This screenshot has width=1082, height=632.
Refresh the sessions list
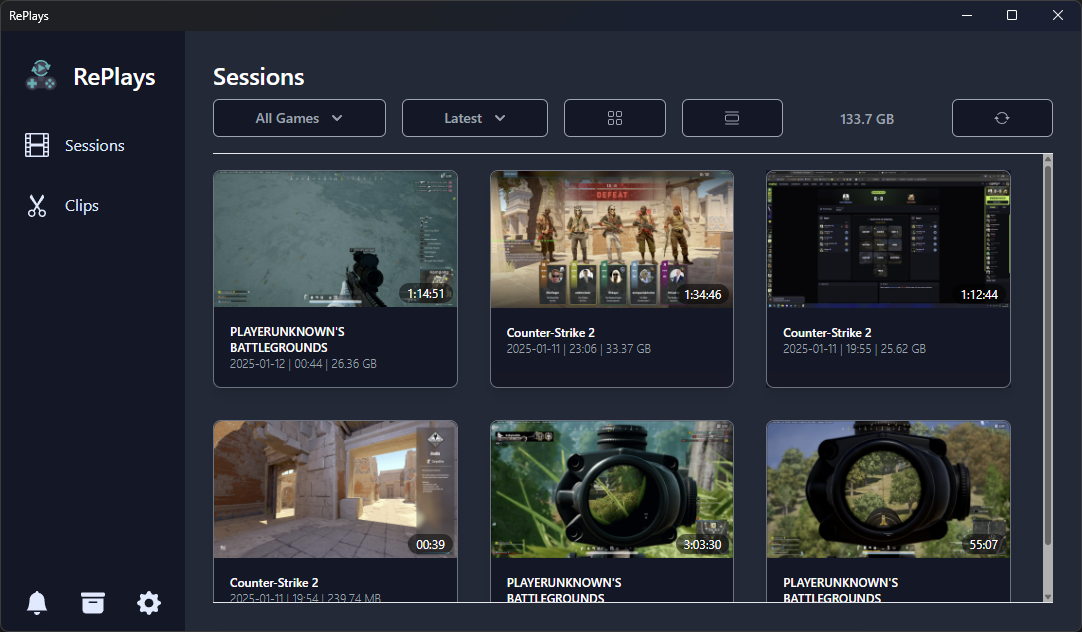click(x=1001, y=118)
